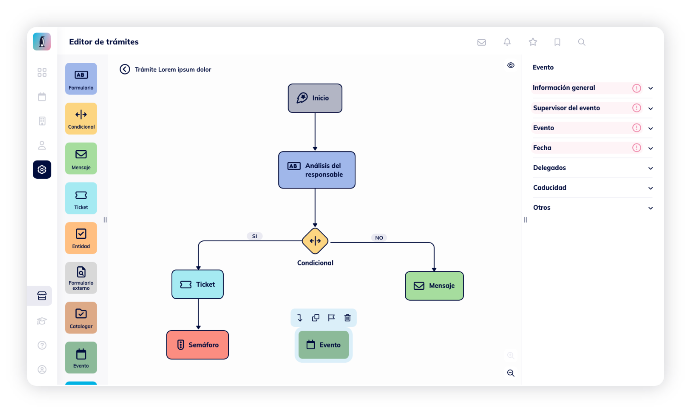Click zoom in magnifier on canvas
The width and height of the screenshot is (691, 413).
tap(511, 355)
